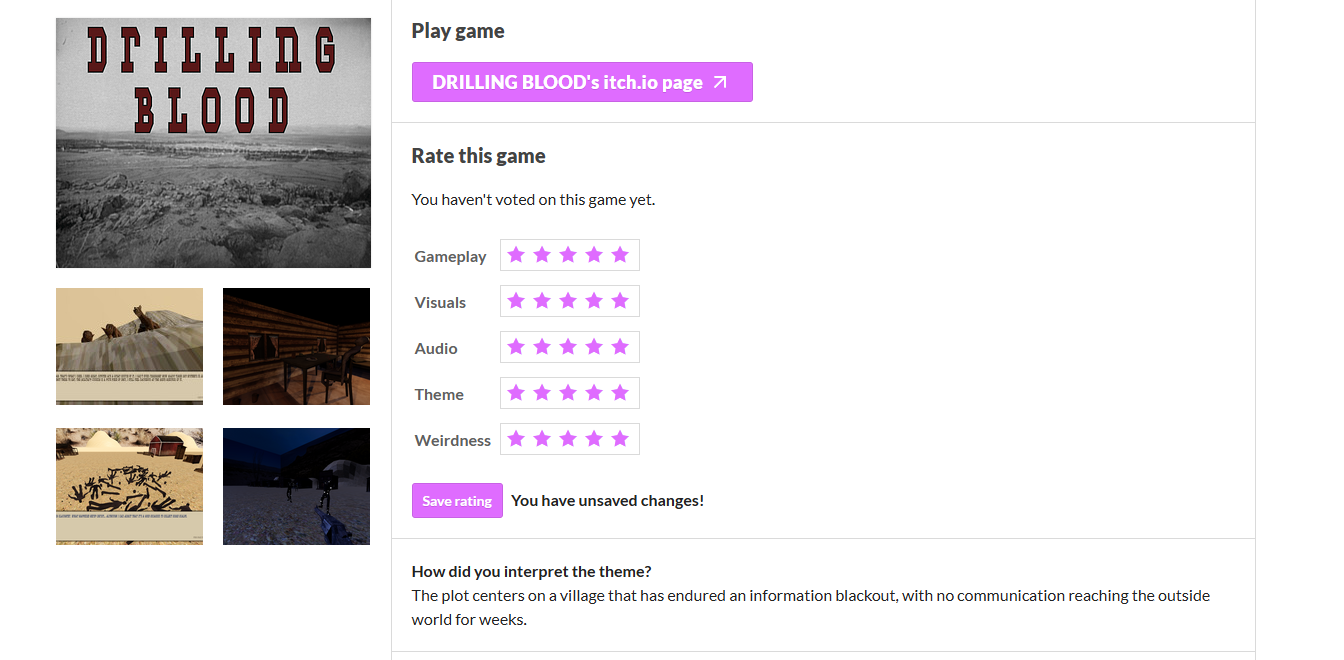Click the Audio rating label

(436, 349)
